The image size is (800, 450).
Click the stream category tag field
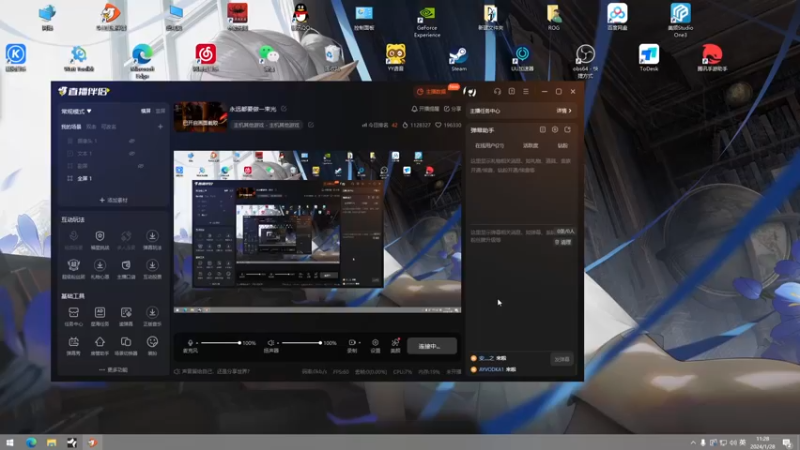click(x=267, y=124)
